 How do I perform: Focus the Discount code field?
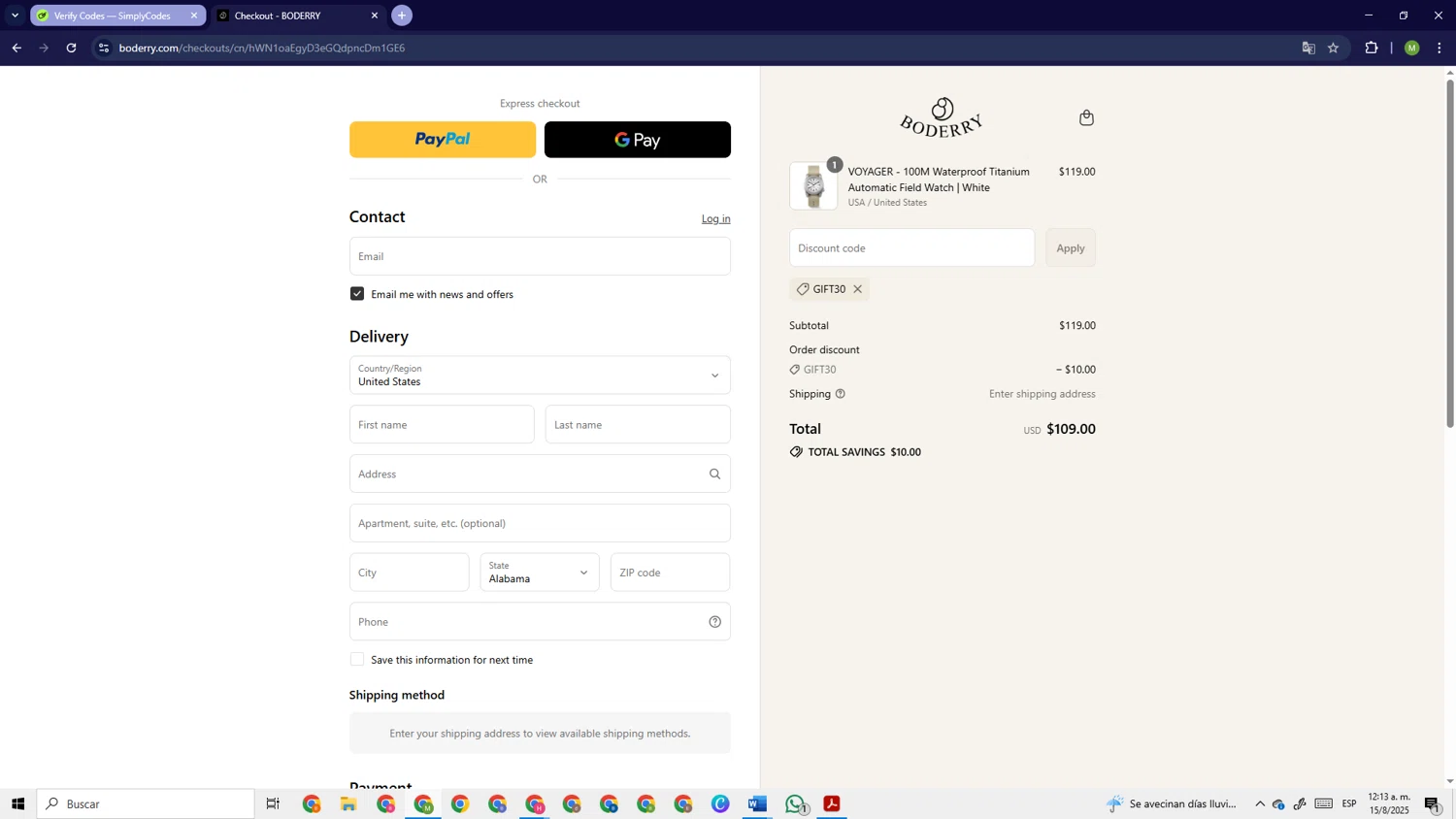tap(911, 248)
